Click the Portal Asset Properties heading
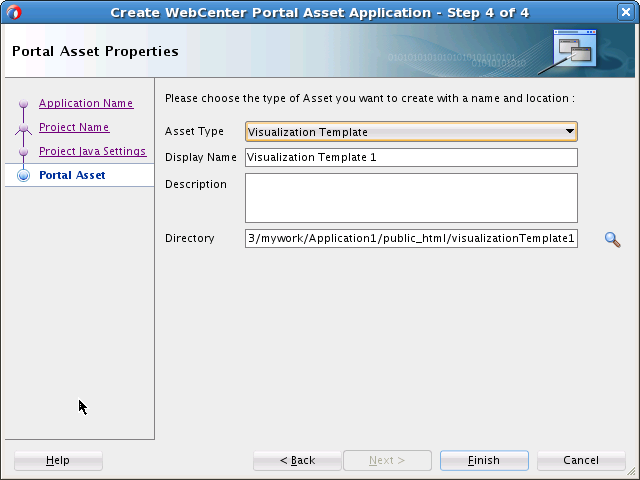The height and width of the screenshot is (480, 640). pyautogui.click(x=95, y=51)
